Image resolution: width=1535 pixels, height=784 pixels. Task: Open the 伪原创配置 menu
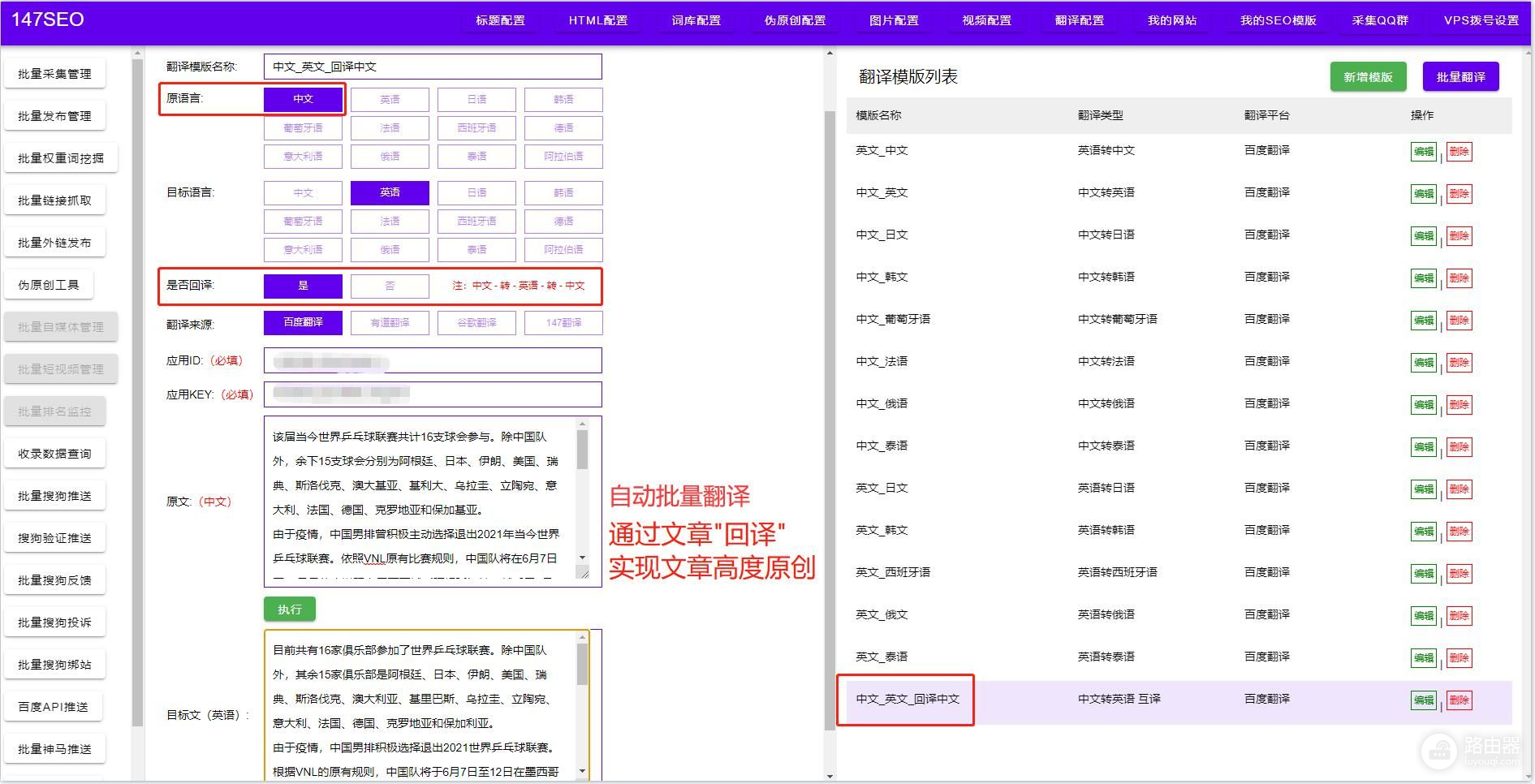pyautogui.click(x=796, y=20)
